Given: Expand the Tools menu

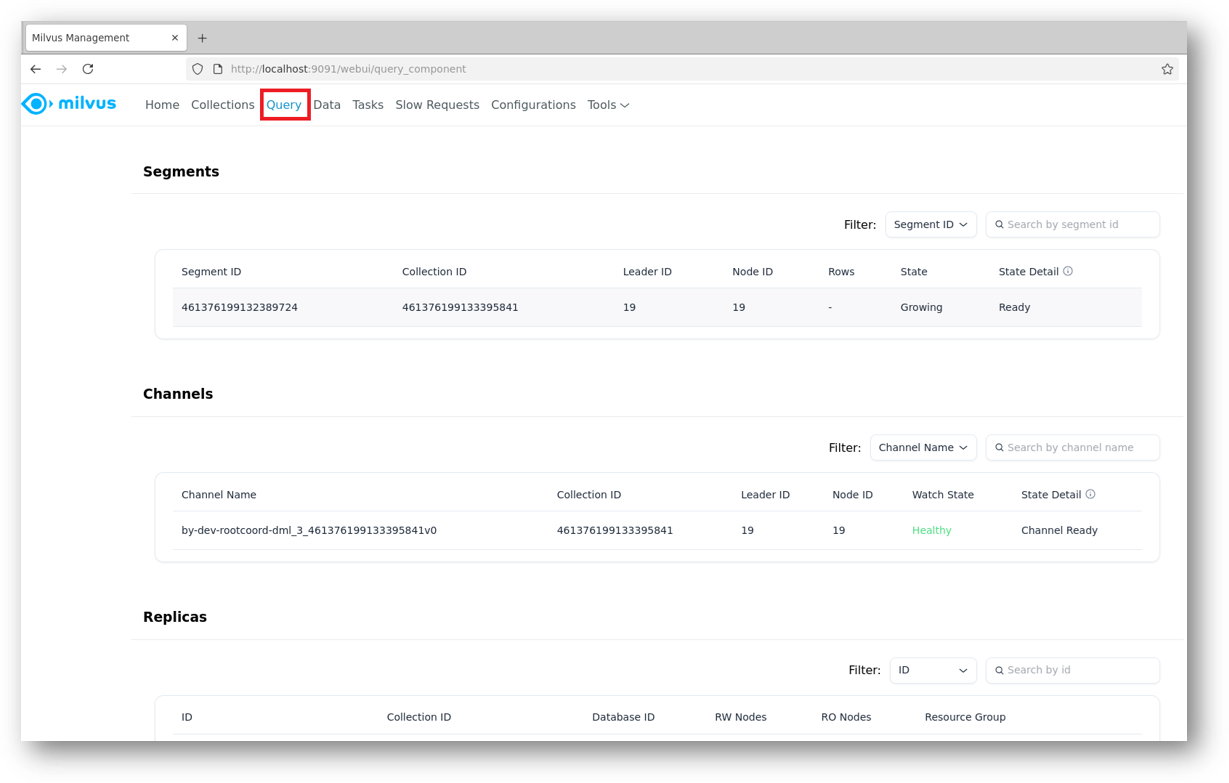Looking at the screenshot, I should click(x=608, y=105).
